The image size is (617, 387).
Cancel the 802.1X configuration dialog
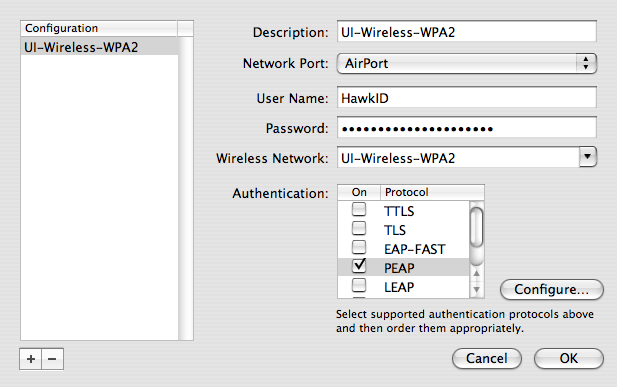pyautogui.click(x=487, y=359)
